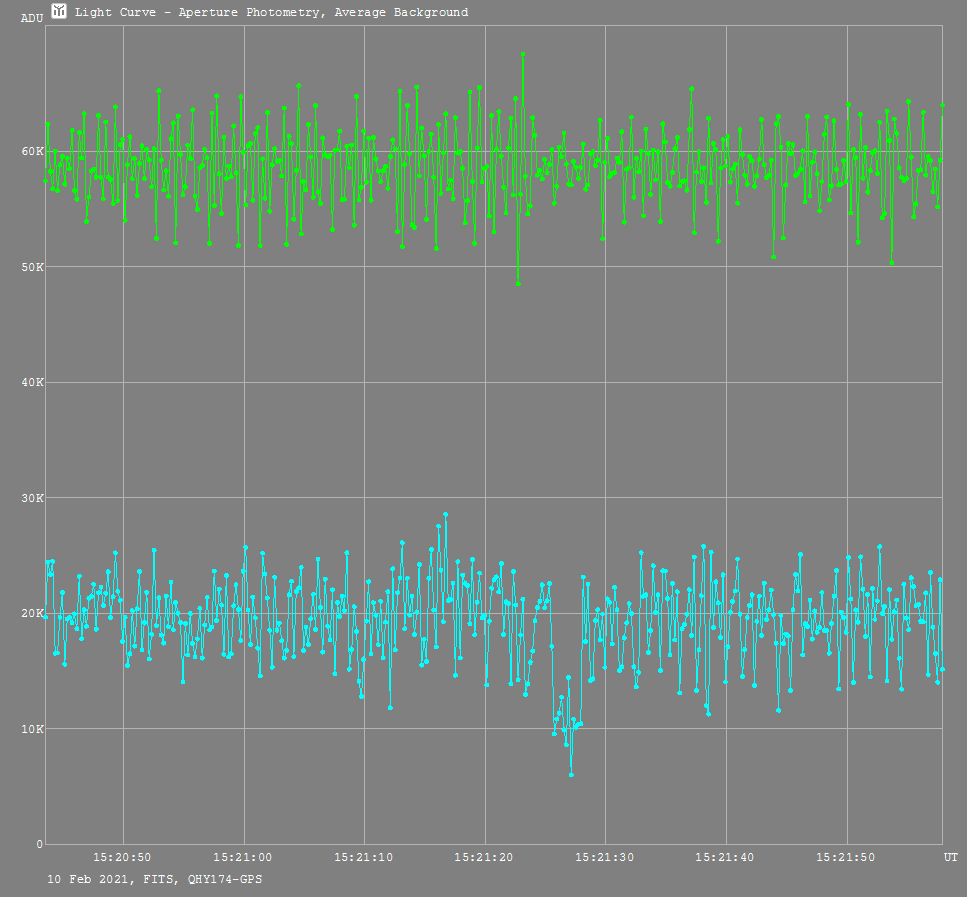The height and width of the screenshot is (897, 967).
Task: Click the "40K" y-axis label
Action: coord(33,382)
